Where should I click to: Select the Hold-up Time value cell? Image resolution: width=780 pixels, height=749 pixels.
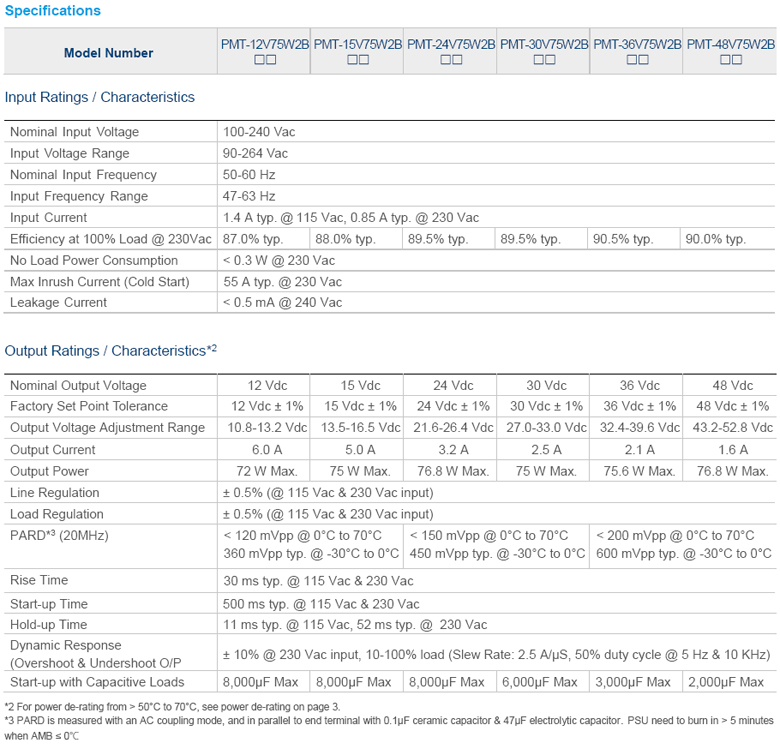click(x=355, y=624)
